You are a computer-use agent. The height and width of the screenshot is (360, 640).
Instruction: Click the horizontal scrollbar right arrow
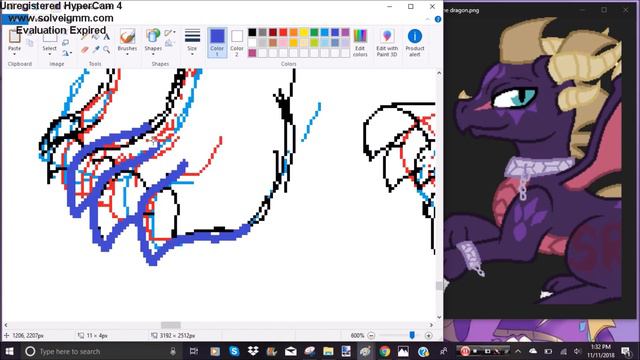tap(431, 325)
